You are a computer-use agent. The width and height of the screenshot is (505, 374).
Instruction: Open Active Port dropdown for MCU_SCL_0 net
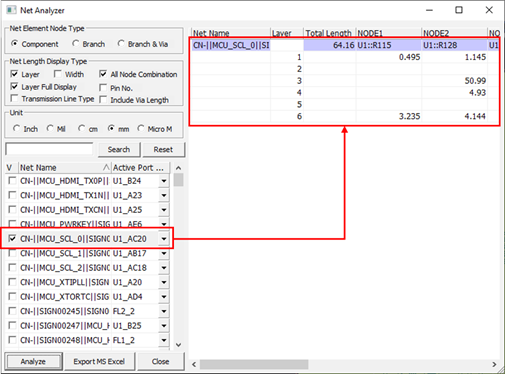(x=164, y=239)
